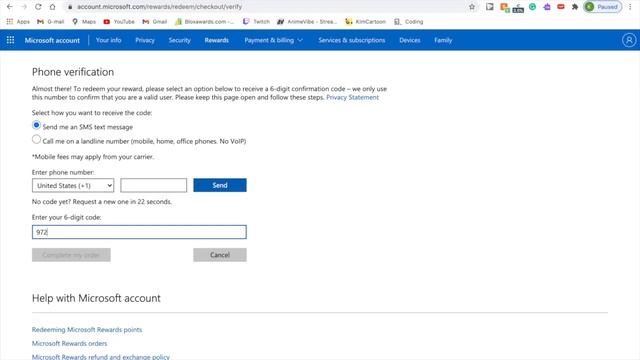Select Call me on a landline number
This screenshot has width=640, height=360.
(x=36, y=140)
